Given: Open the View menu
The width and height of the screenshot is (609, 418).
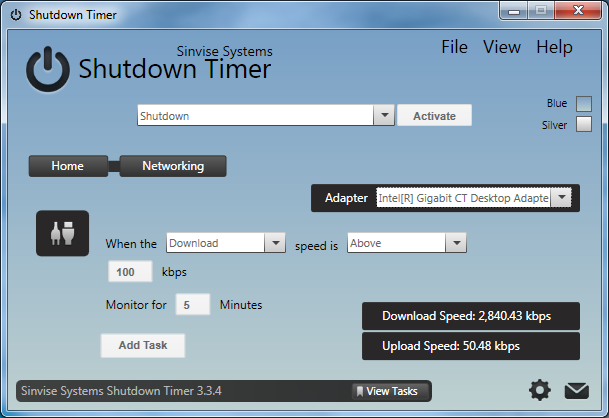Looking at the screenshot, I should coord(502,47).
